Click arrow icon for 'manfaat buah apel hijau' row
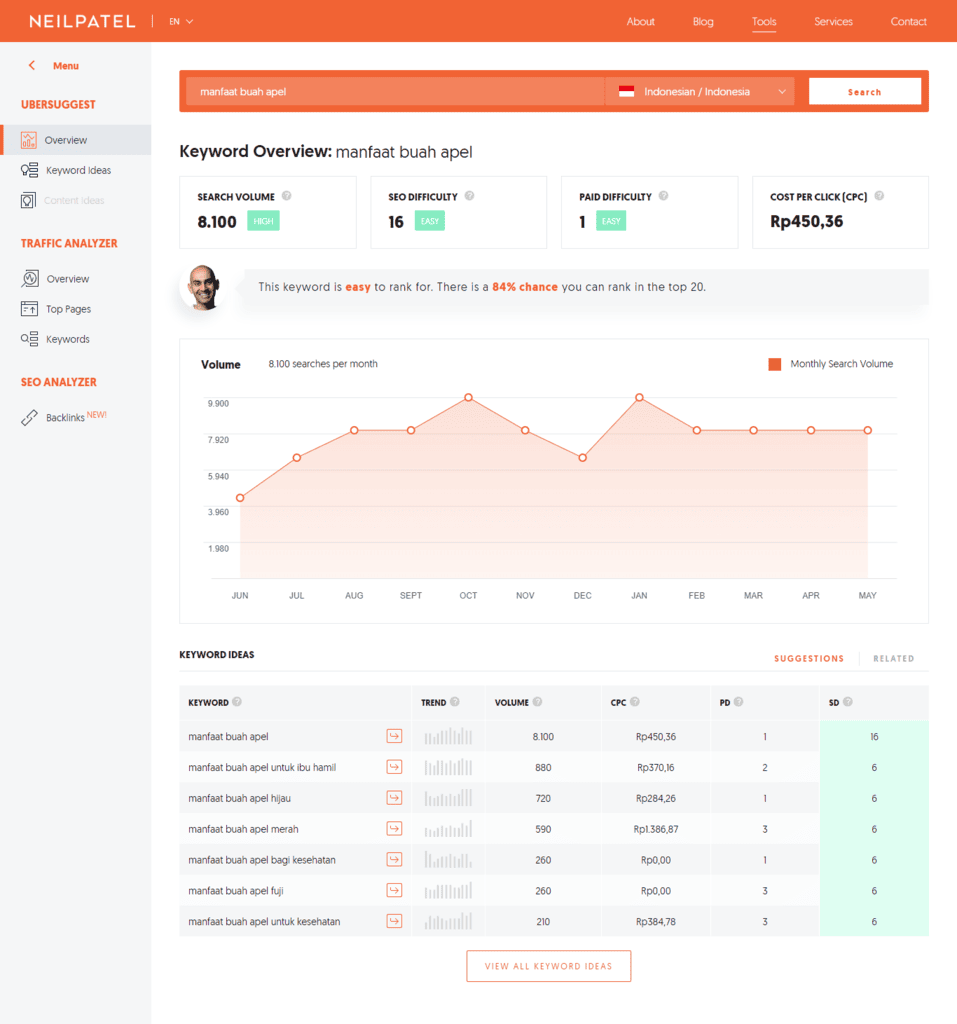This screenshot has width=957, height=1024. pos(394,798)
